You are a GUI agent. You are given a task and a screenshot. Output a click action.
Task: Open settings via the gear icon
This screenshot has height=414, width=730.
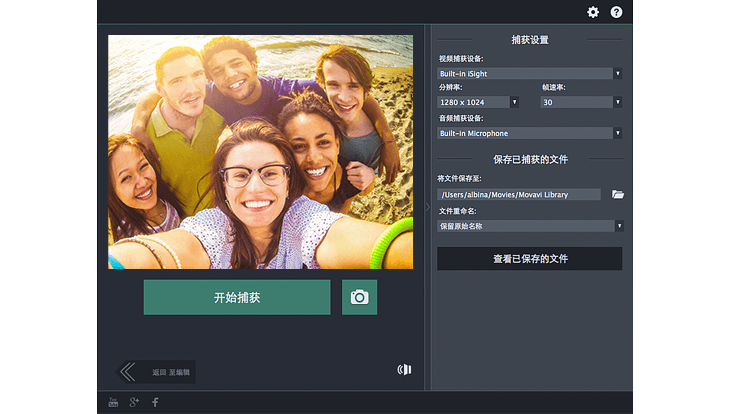click(x=593, y=12)
